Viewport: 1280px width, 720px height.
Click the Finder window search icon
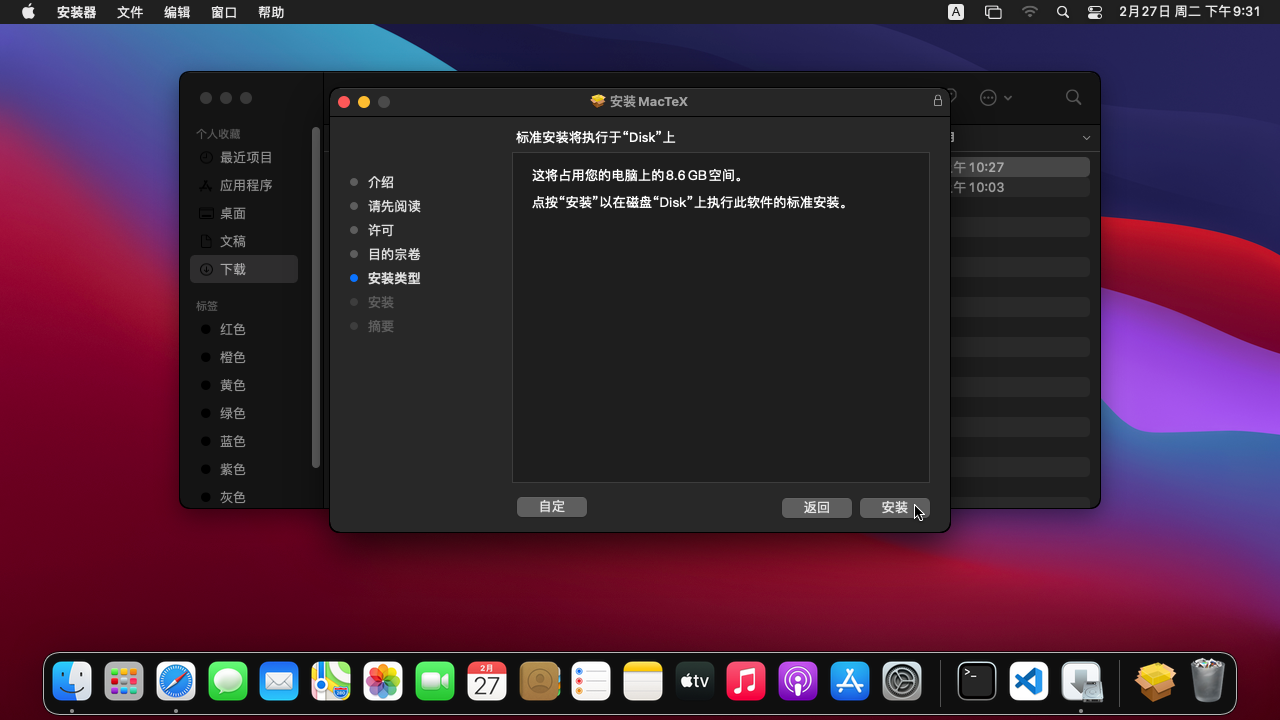pyautogui.click(x=1073, y=97)
